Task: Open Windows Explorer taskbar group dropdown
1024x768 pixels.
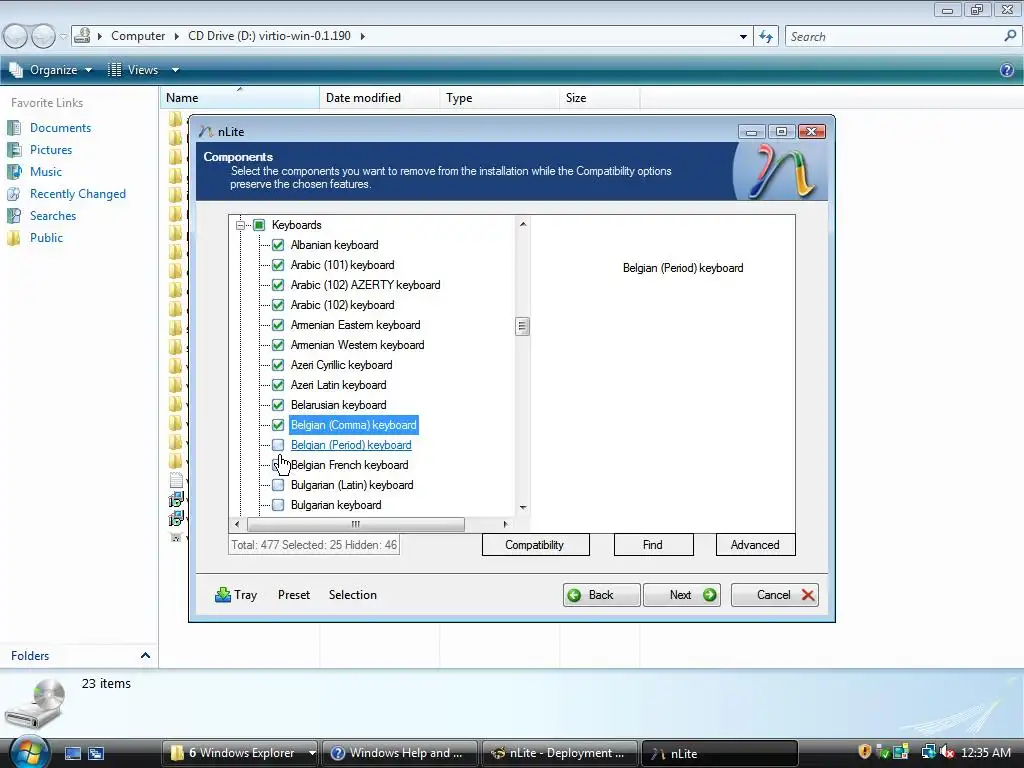Action: (312, 753)
